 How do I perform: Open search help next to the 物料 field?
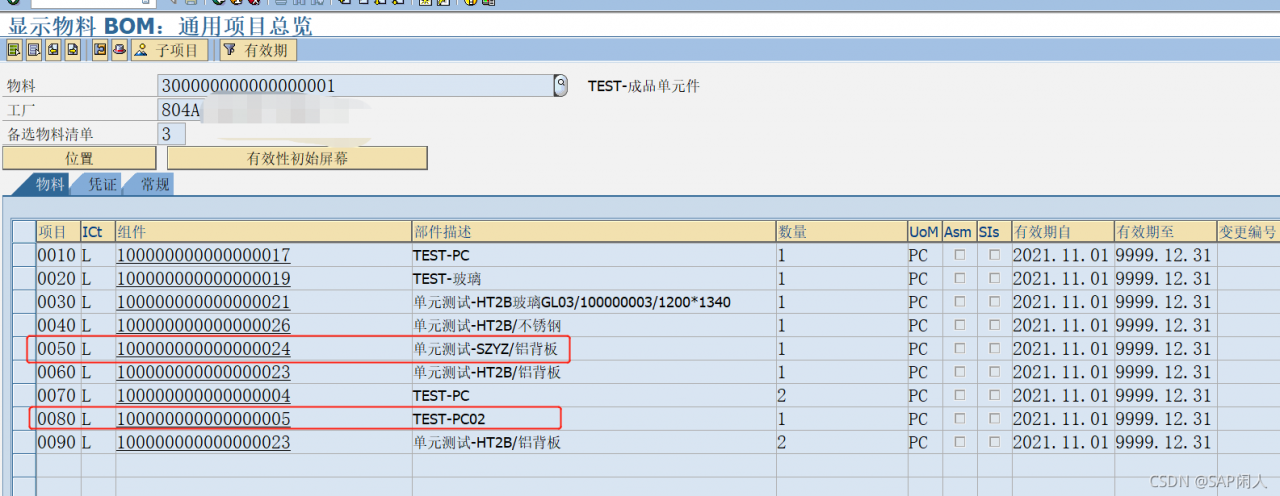[x=561, y=85]
